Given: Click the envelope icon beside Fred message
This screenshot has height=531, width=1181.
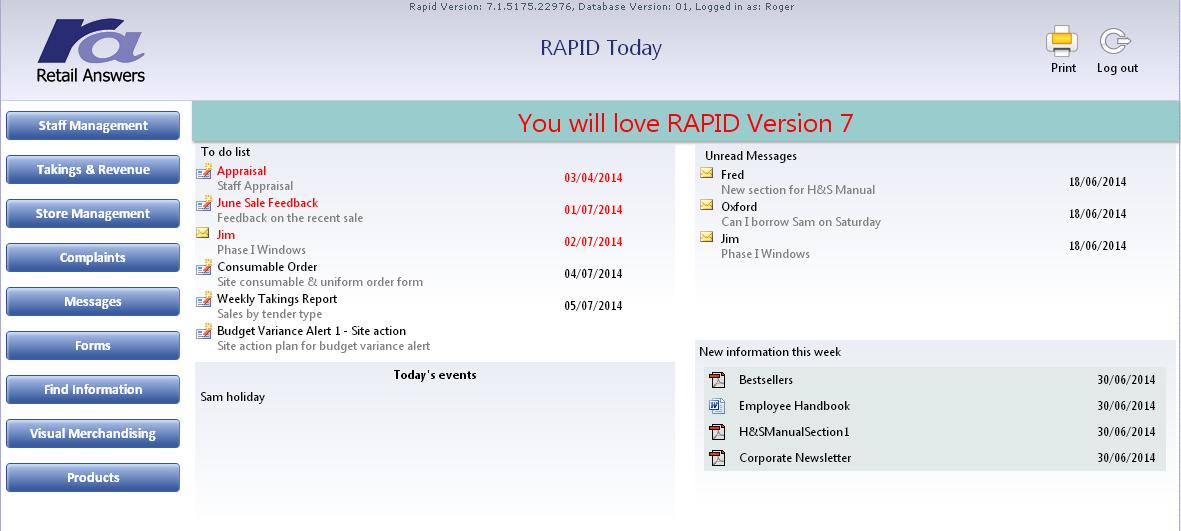Looking at the screenshot, I should point(706,173).
